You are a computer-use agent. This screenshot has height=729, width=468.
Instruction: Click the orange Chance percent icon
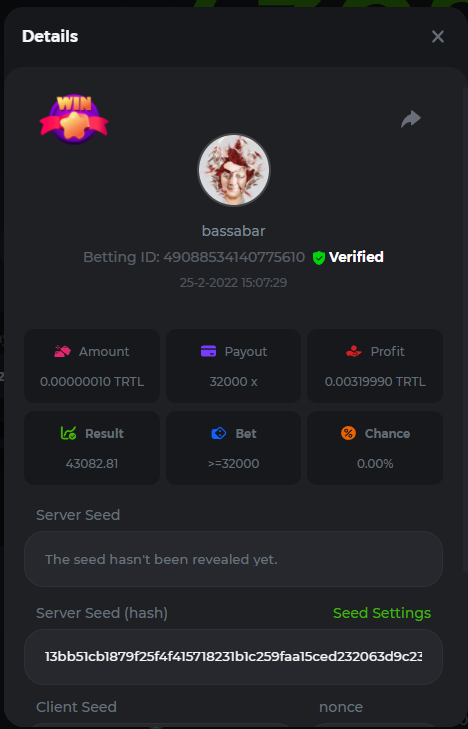point(348,433)
